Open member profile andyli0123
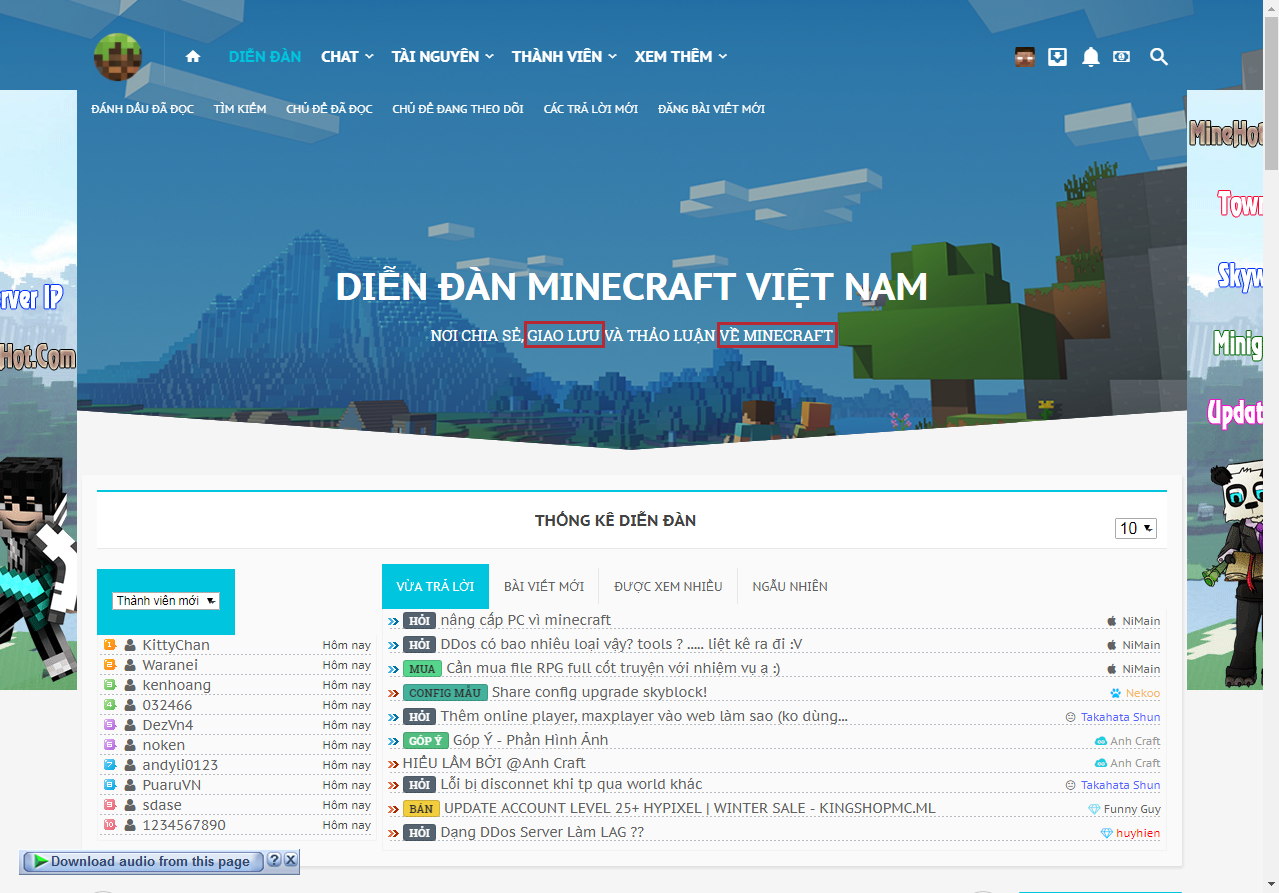The width and height of the screenshot is (1279, 893). point(180,765)
